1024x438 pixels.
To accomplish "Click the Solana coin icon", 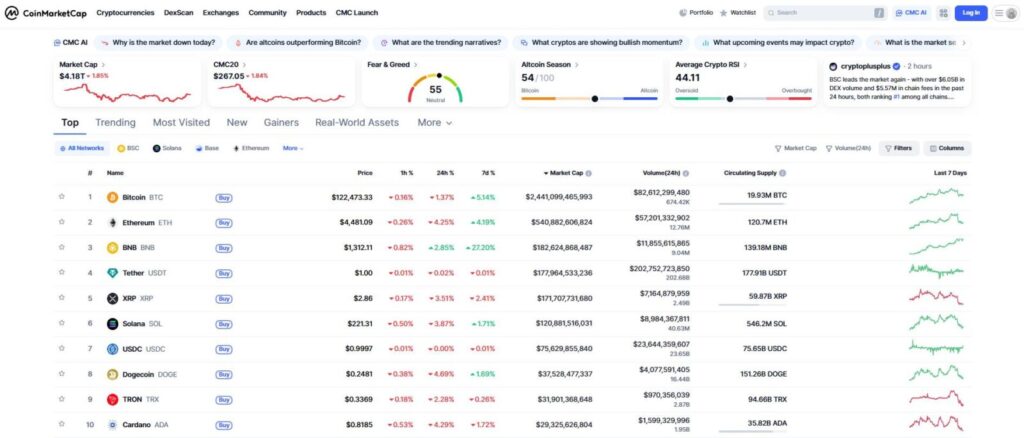I will (112, 324).
